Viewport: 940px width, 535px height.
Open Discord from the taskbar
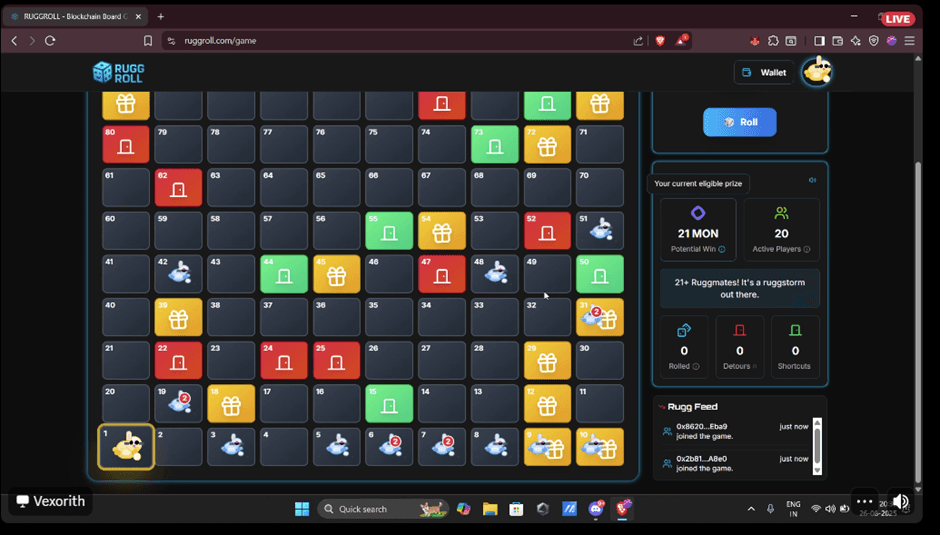pyautogui.click(x=596, y=509)
